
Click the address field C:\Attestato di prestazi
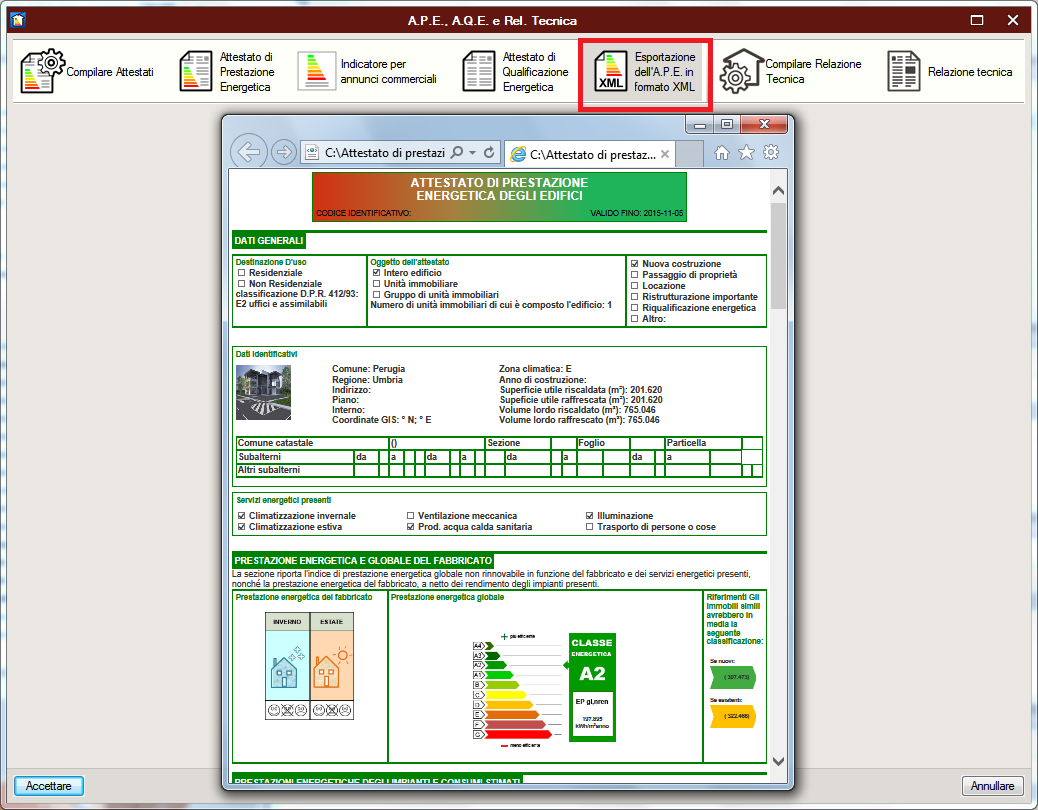click(x=385, y=153)
